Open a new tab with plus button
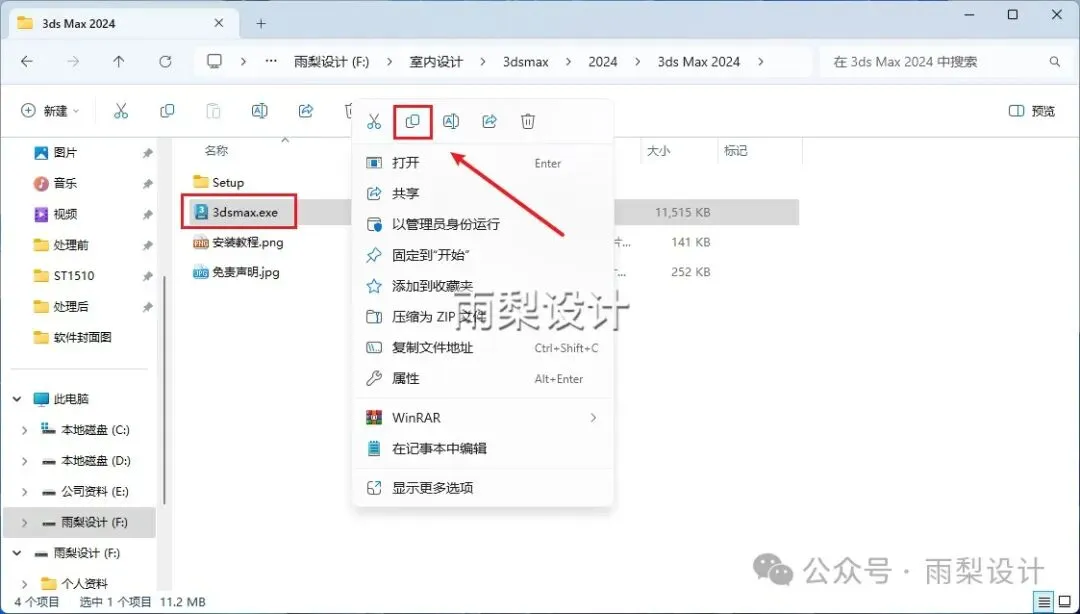Viewport: 1080px width, 614px height. tap(261, 23)
